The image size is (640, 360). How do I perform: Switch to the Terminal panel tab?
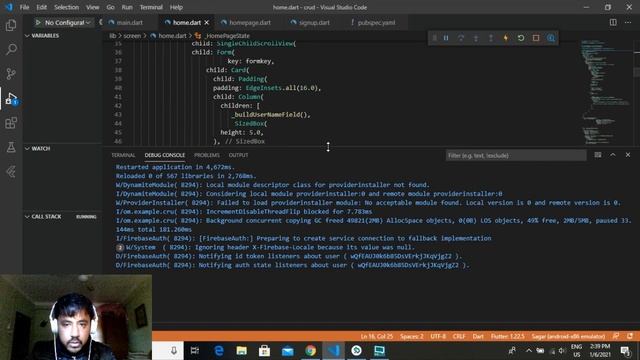coord(123,155)
